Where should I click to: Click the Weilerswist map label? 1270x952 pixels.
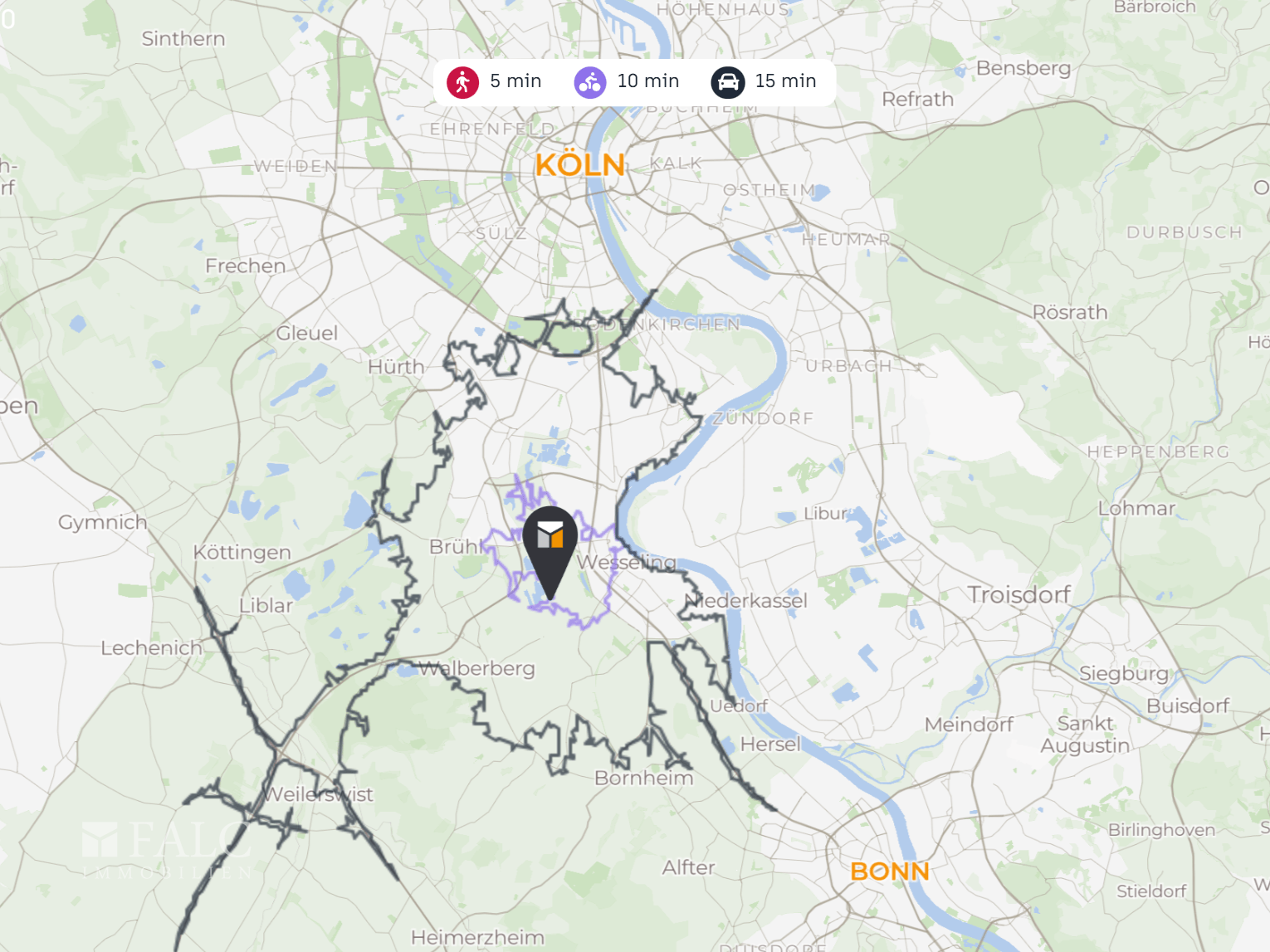click(x=319, y=794)
